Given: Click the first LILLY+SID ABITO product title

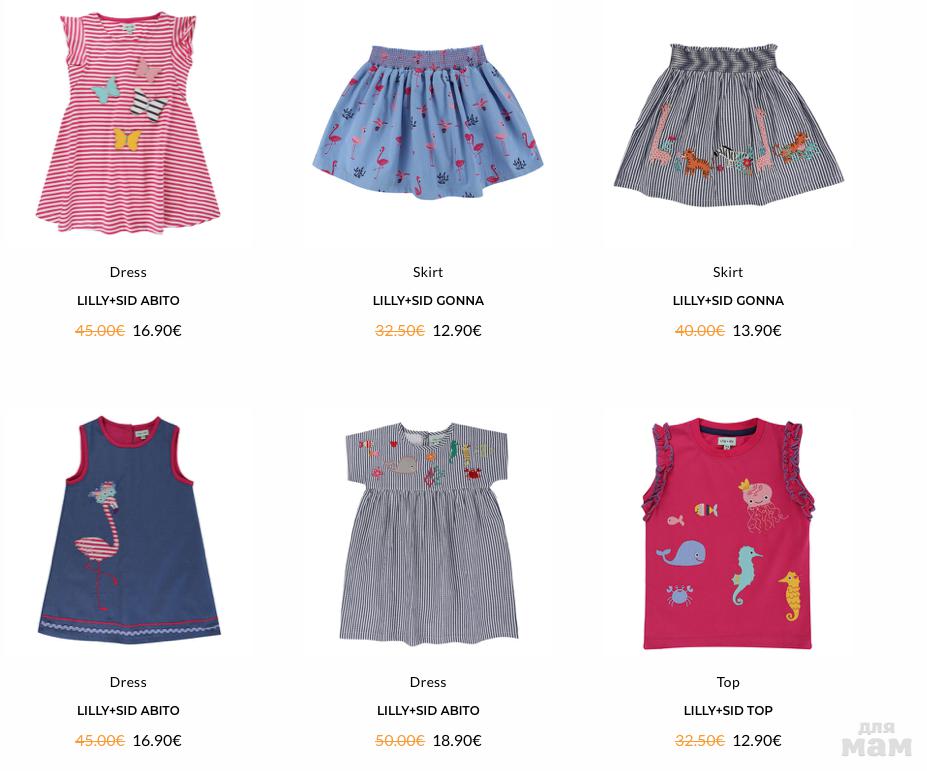Looking at the screenshot, I should tap(128, 300).
